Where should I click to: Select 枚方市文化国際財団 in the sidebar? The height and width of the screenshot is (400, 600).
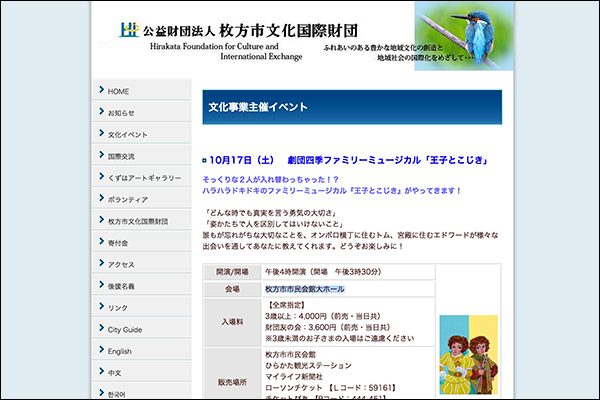[138, 221]
